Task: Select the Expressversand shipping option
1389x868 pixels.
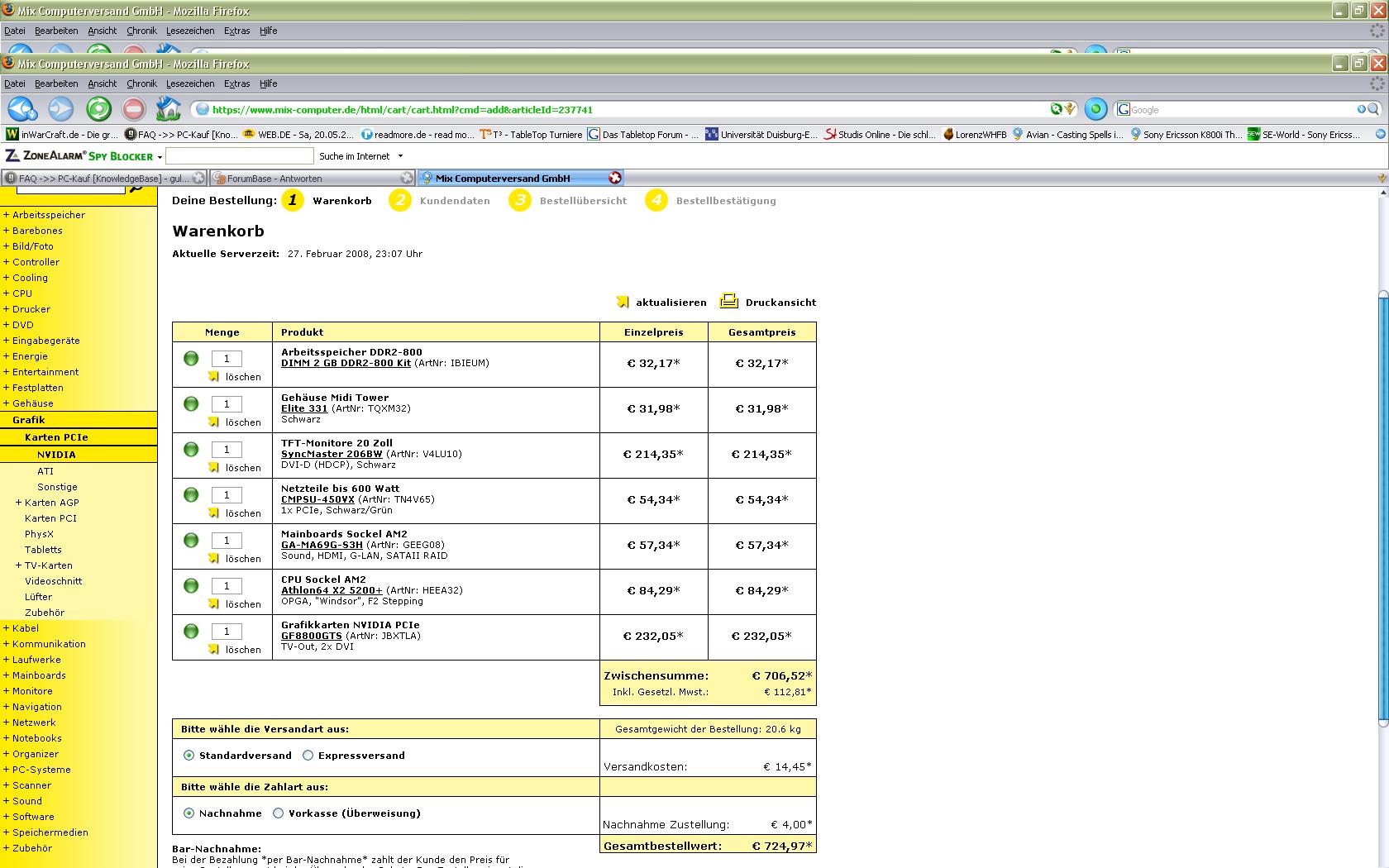Action: [x=308, y=755]
